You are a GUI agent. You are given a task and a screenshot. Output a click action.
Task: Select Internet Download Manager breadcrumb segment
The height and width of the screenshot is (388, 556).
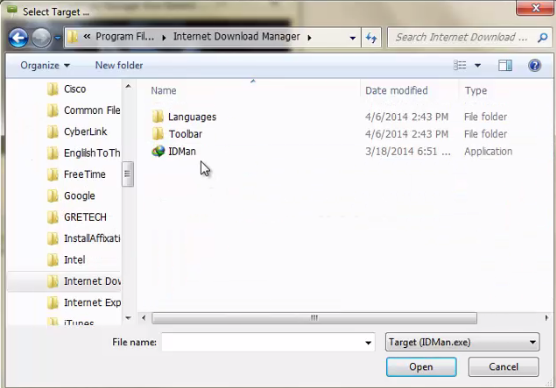click(x=237, y=37)
